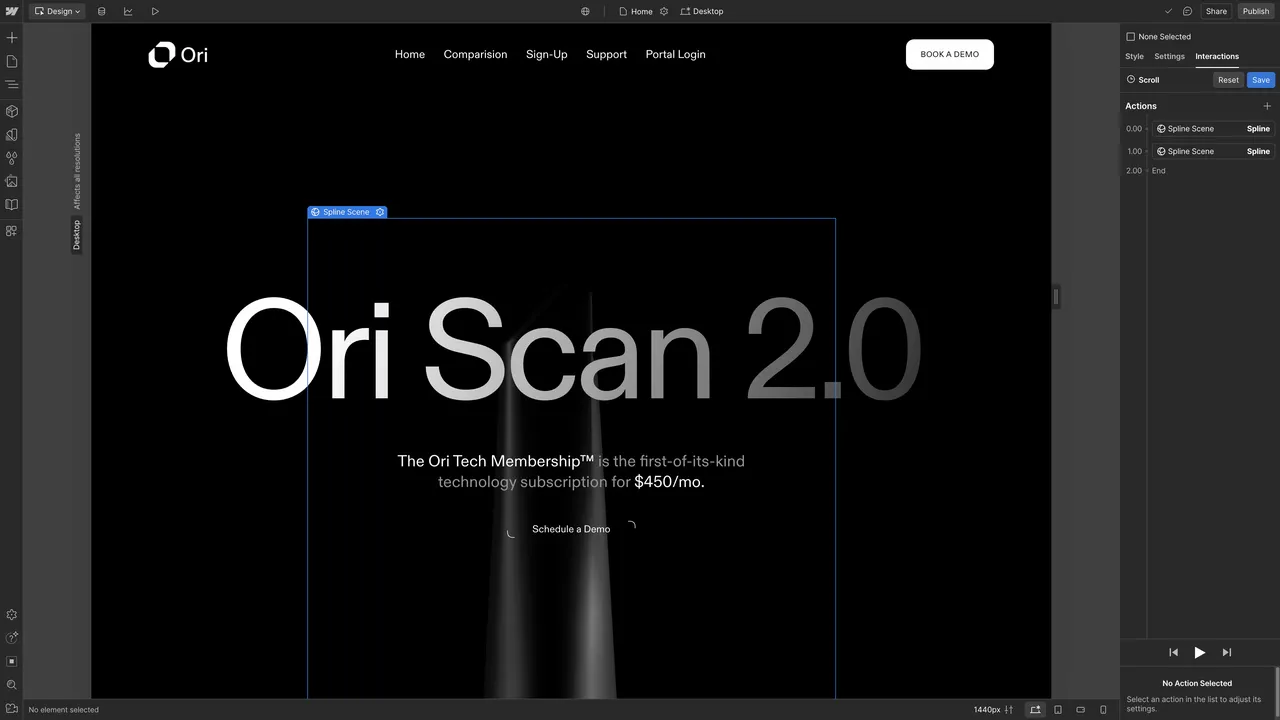Click the Spline Scene element label on canvas
This screenshot has height=720, width=1280.
pos(345,212)
